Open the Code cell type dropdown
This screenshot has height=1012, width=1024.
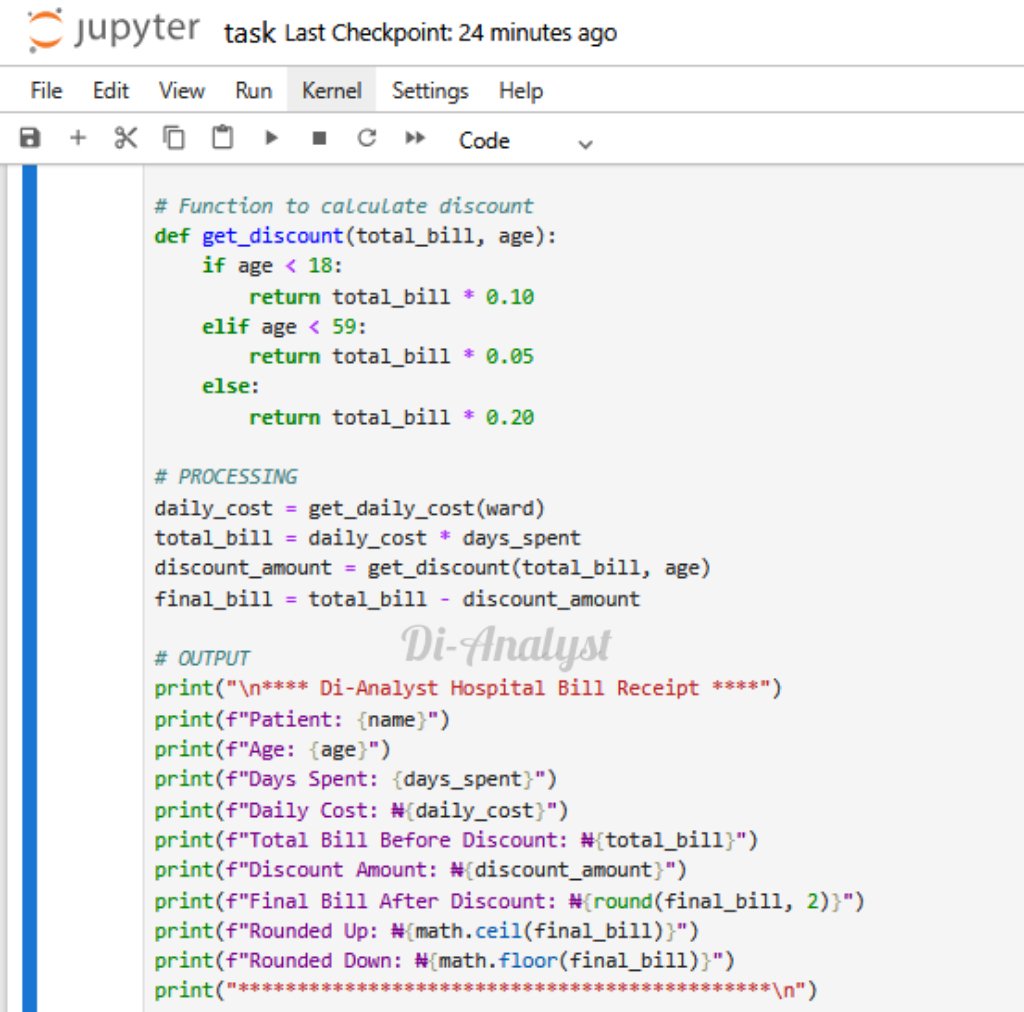[x=526, y=141]
